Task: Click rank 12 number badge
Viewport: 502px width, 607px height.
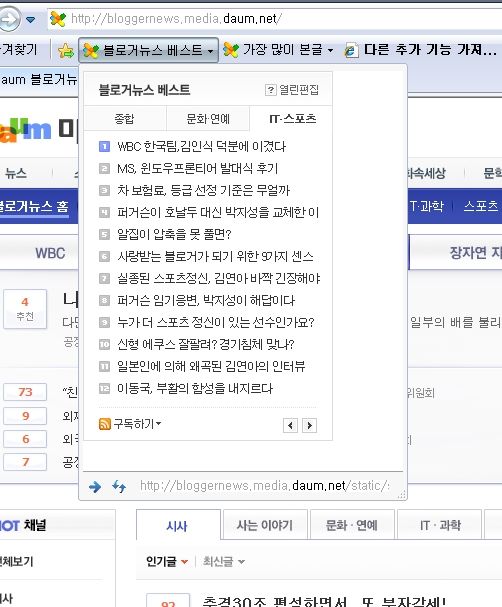Action: [105, 388]
